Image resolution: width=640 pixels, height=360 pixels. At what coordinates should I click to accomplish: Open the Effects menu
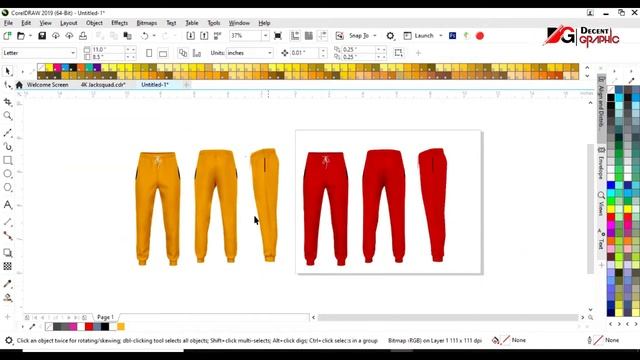pos(120,23)
